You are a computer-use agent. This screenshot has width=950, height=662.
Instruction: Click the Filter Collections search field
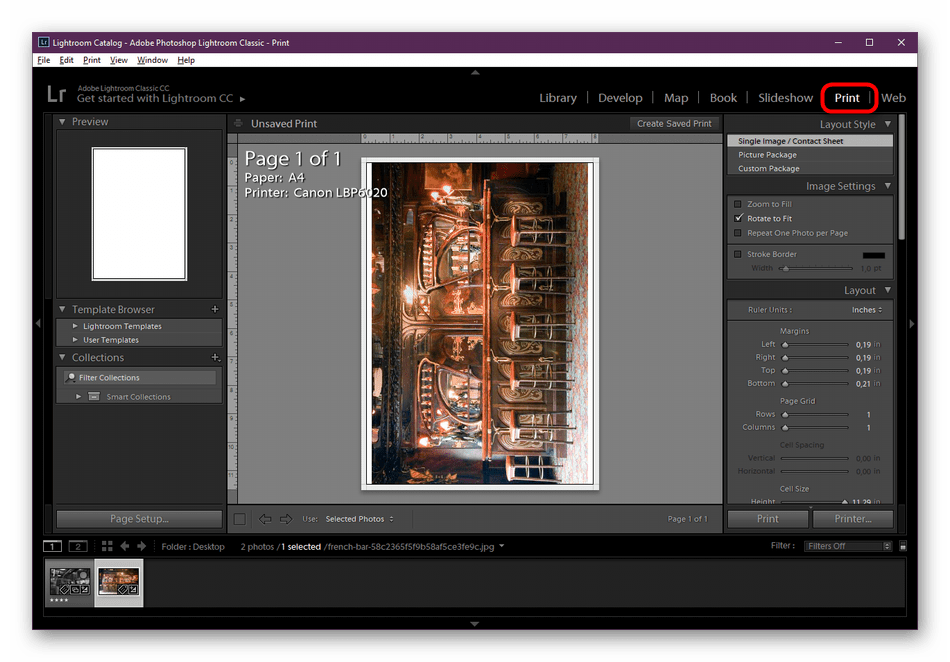tap(140, 377)
